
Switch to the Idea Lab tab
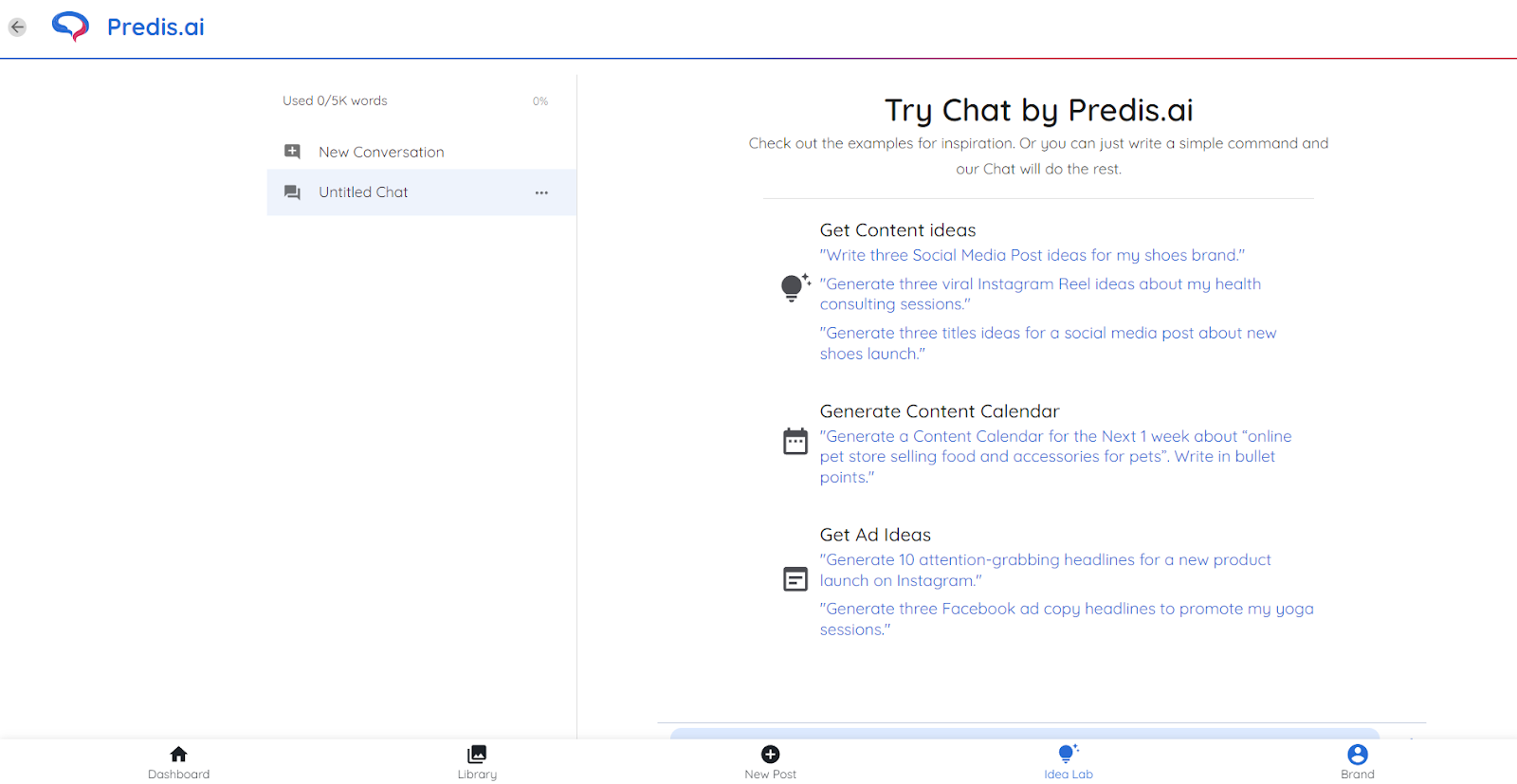1069,761
